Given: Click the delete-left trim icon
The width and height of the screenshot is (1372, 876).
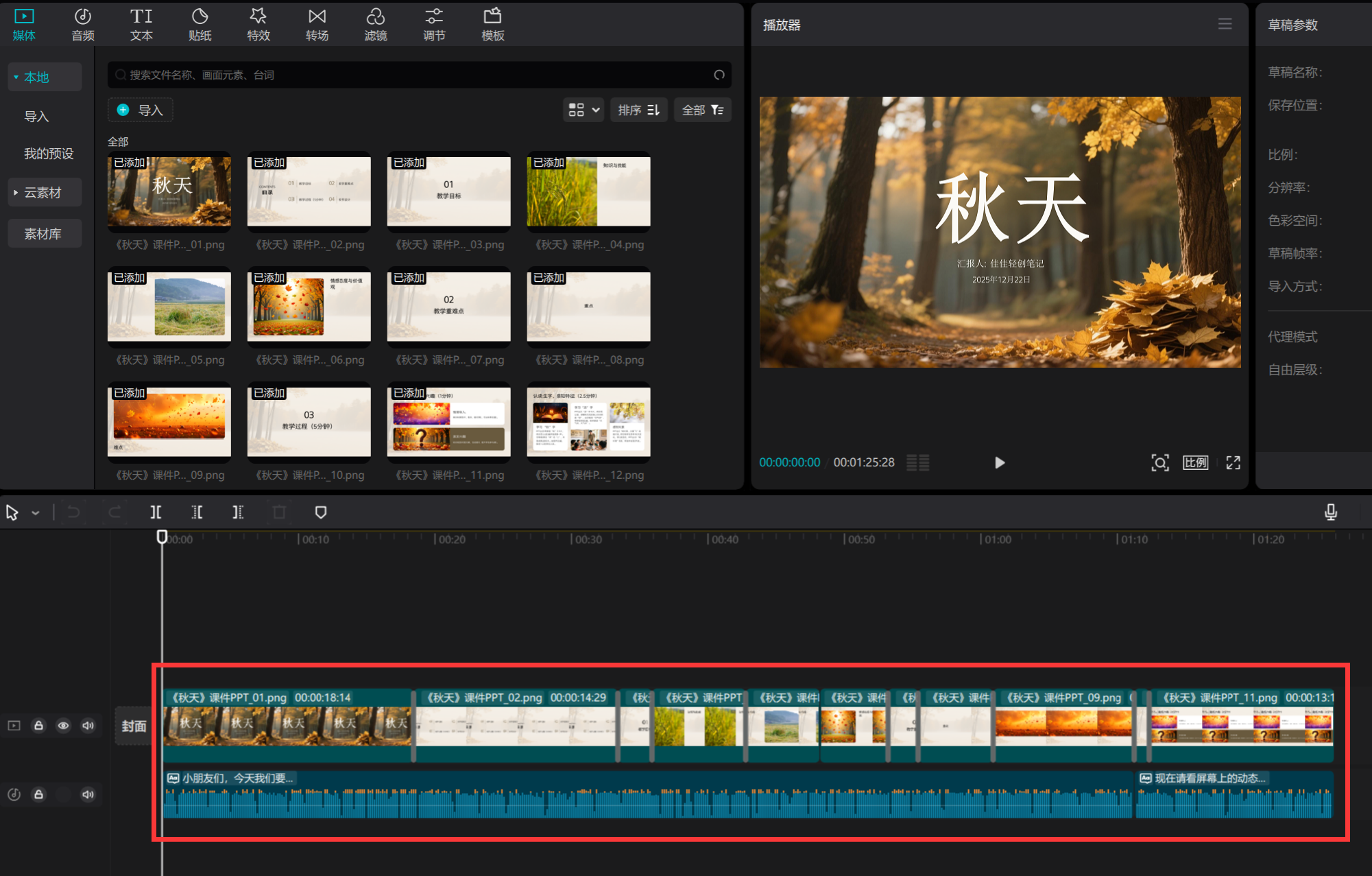Looking at the screenshot, I should tap(197, 512).
